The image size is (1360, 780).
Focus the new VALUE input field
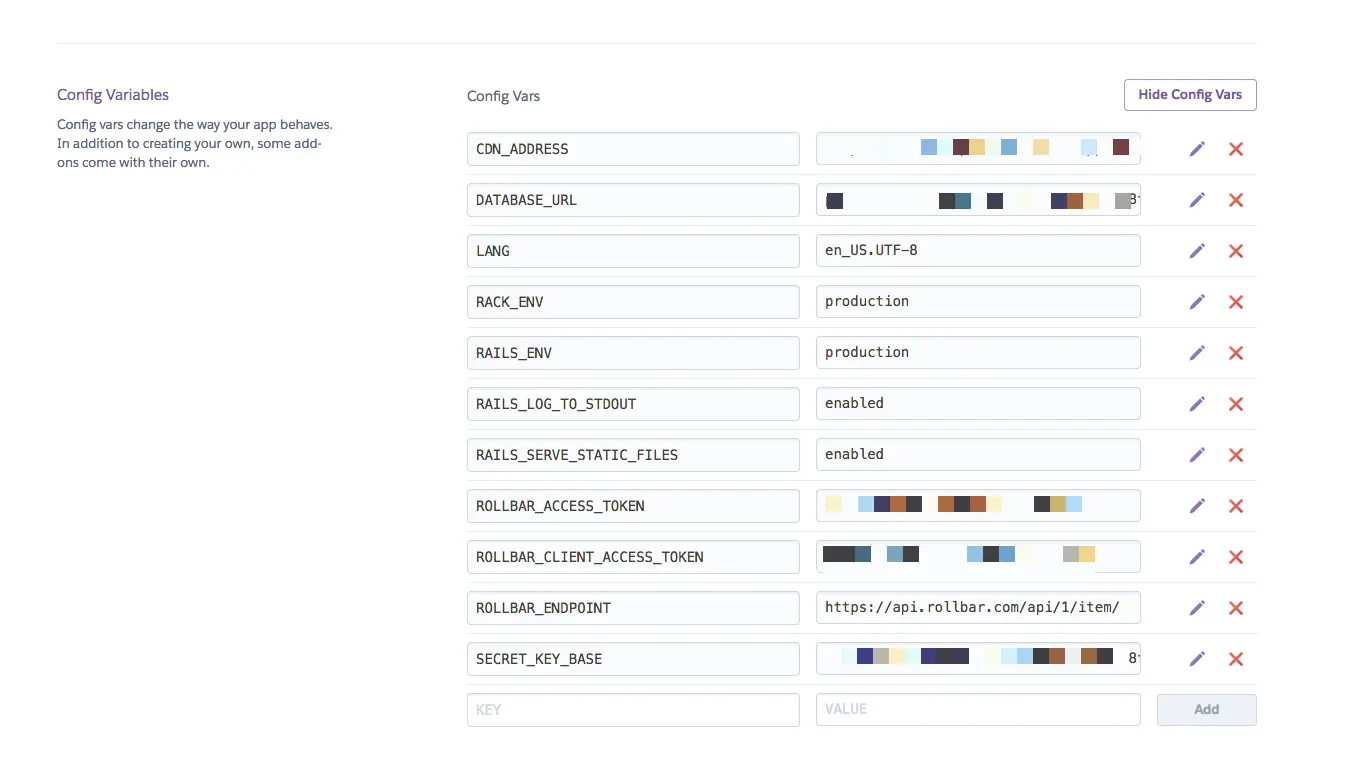tap(978, 710)
